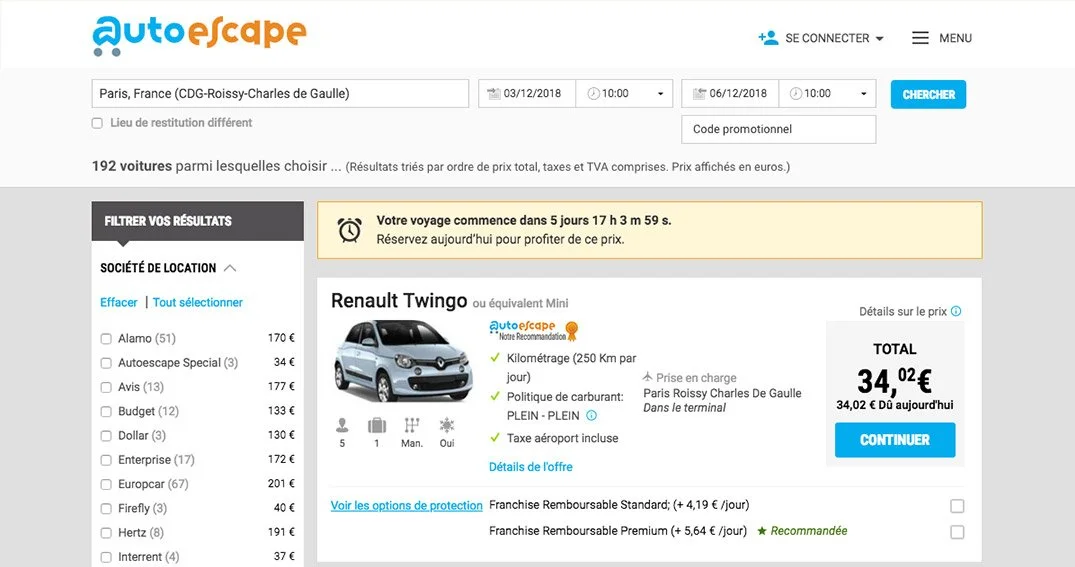The width and height of the screenshot is (1075, 567).
Task: Open Voir les options de protection link
Action: 407,505
